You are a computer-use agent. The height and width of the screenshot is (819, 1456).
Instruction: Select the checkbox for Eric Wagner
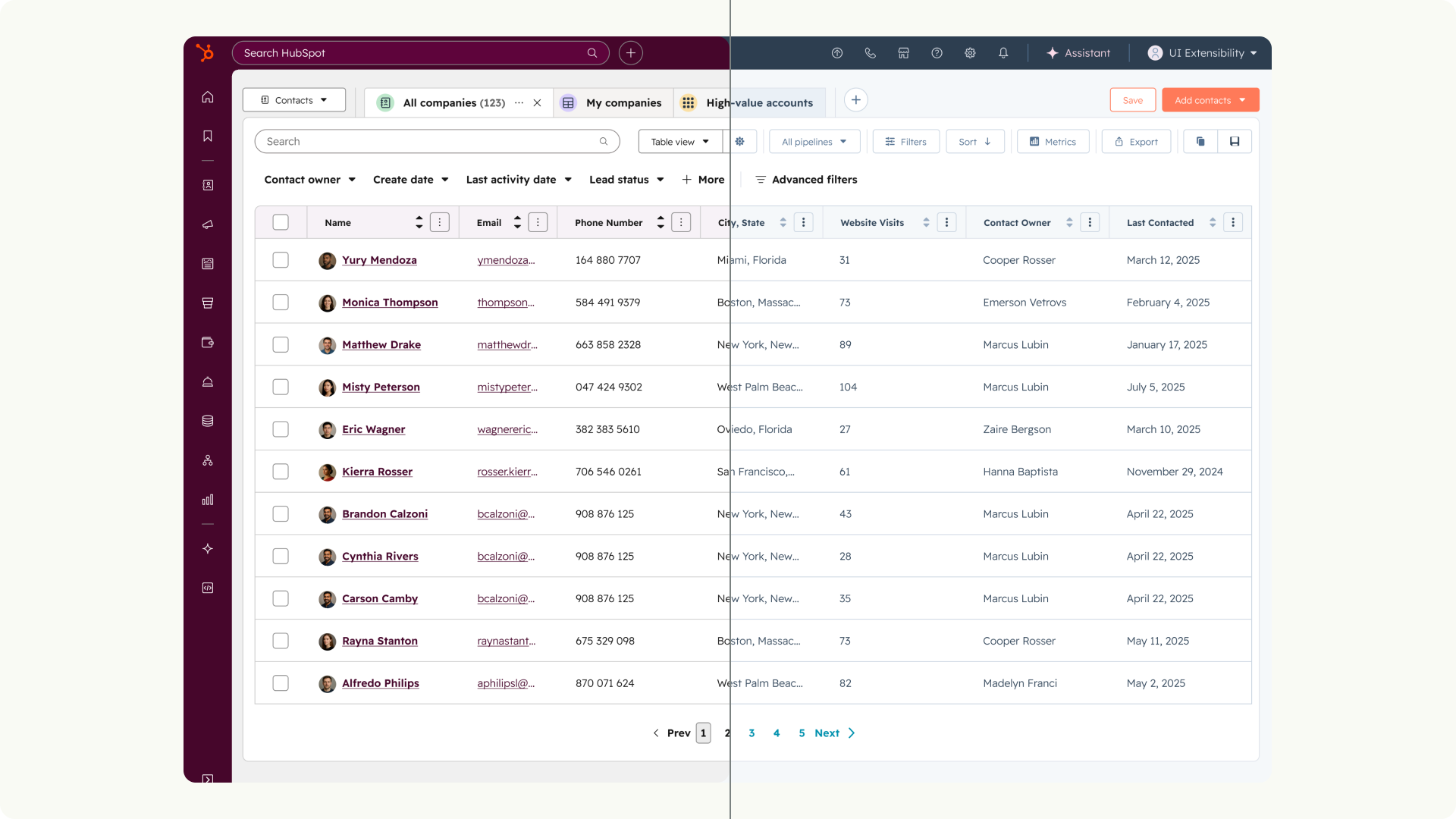tap(281, 429)
